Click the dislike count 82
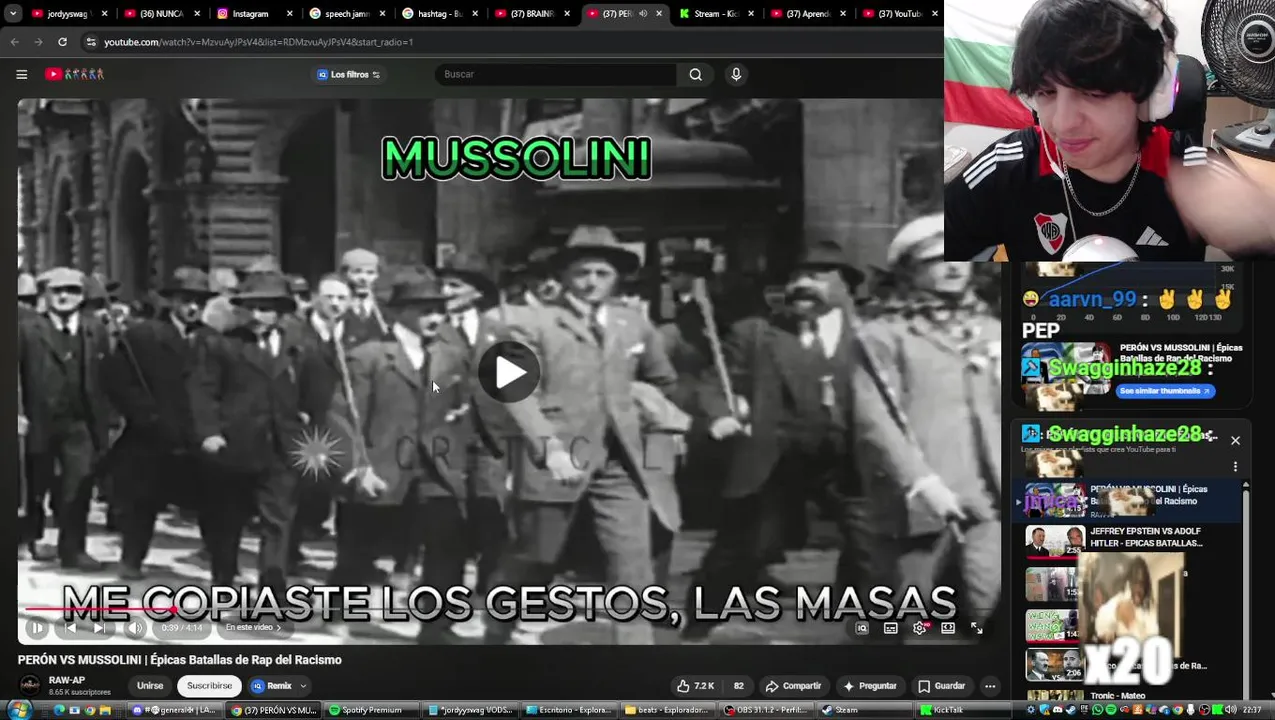Image resolution: width=1275 pixels, height=720 pixels. [x=739, y=686]
